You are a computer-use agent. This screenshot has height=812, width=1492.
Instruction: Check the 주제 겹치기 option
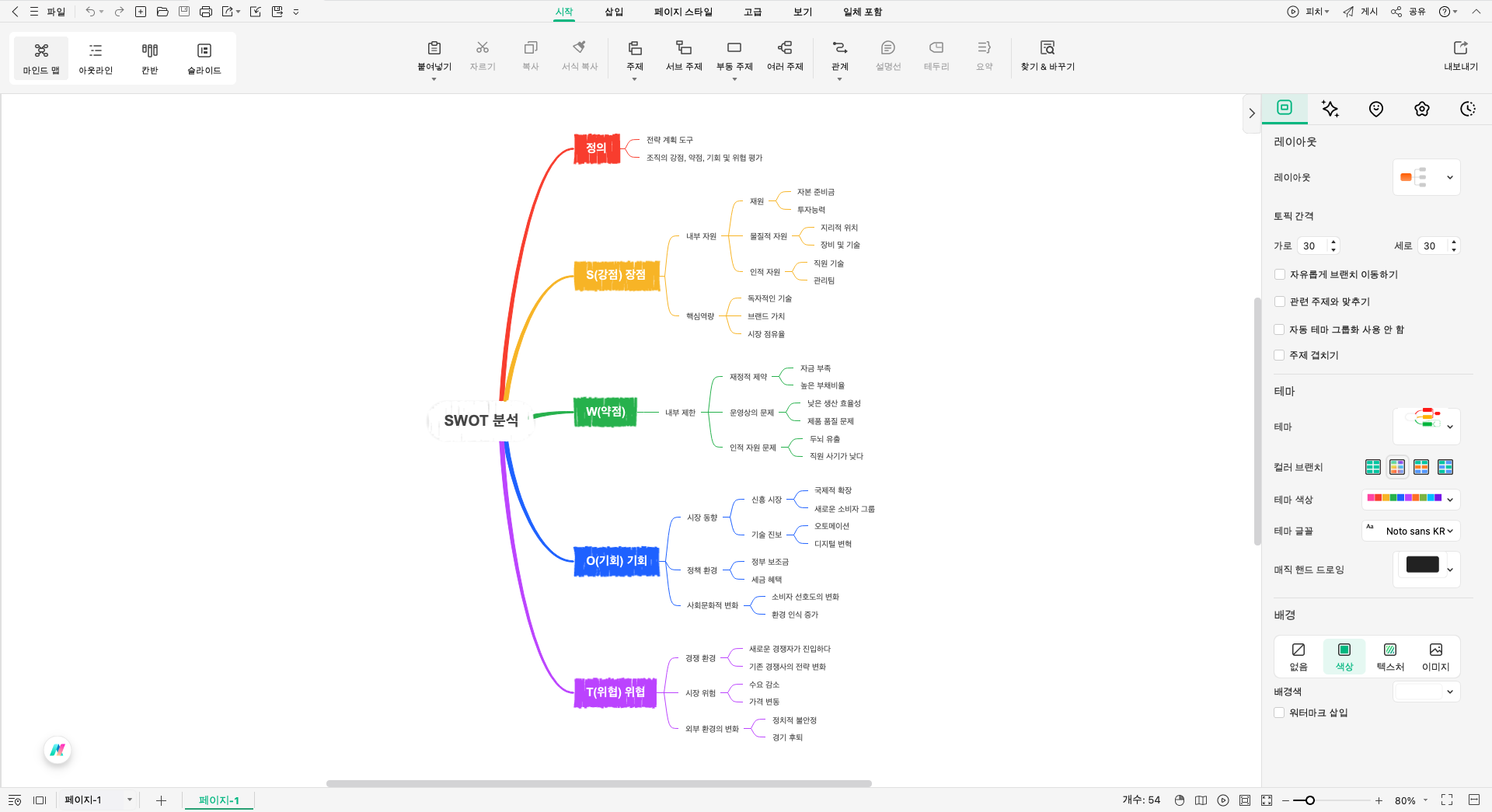1279,355
